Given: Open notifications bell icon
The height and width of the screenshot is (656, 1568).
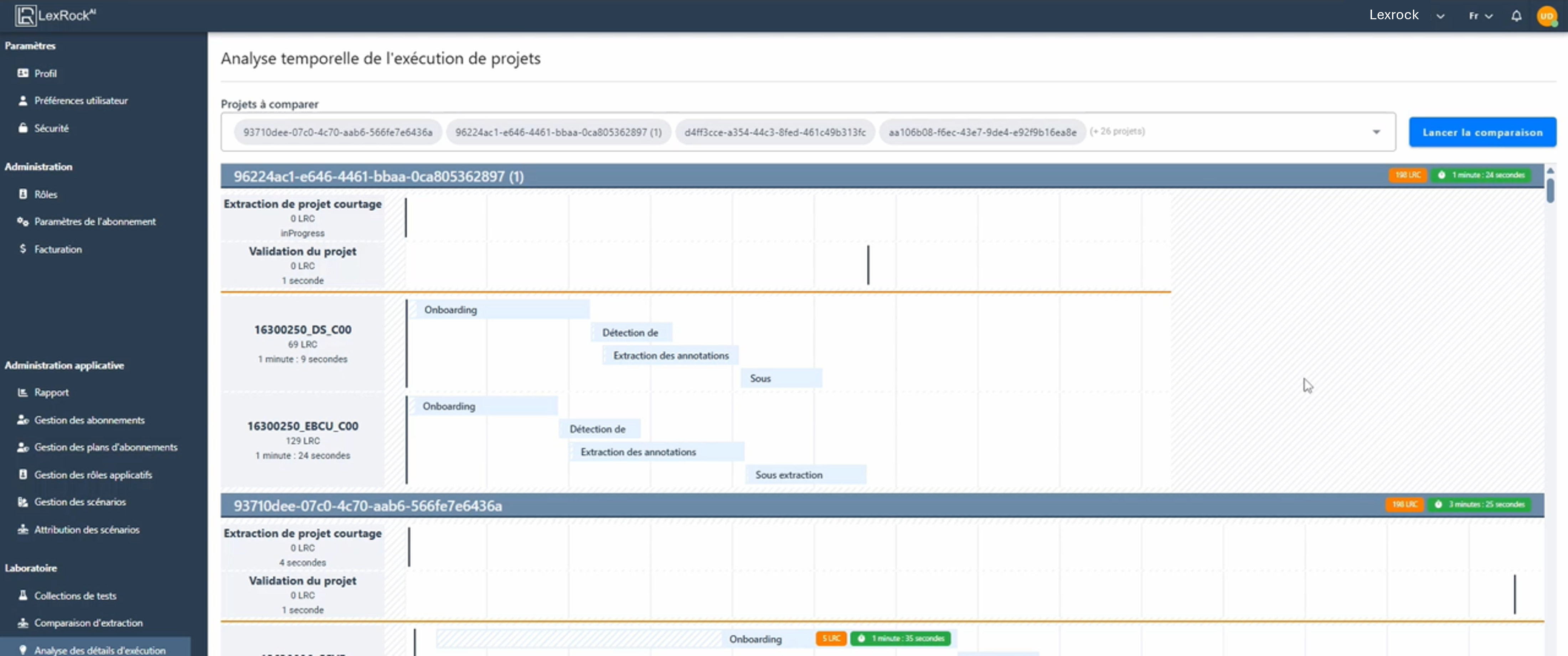Looking at the screenshot, I should point(1516,16).
